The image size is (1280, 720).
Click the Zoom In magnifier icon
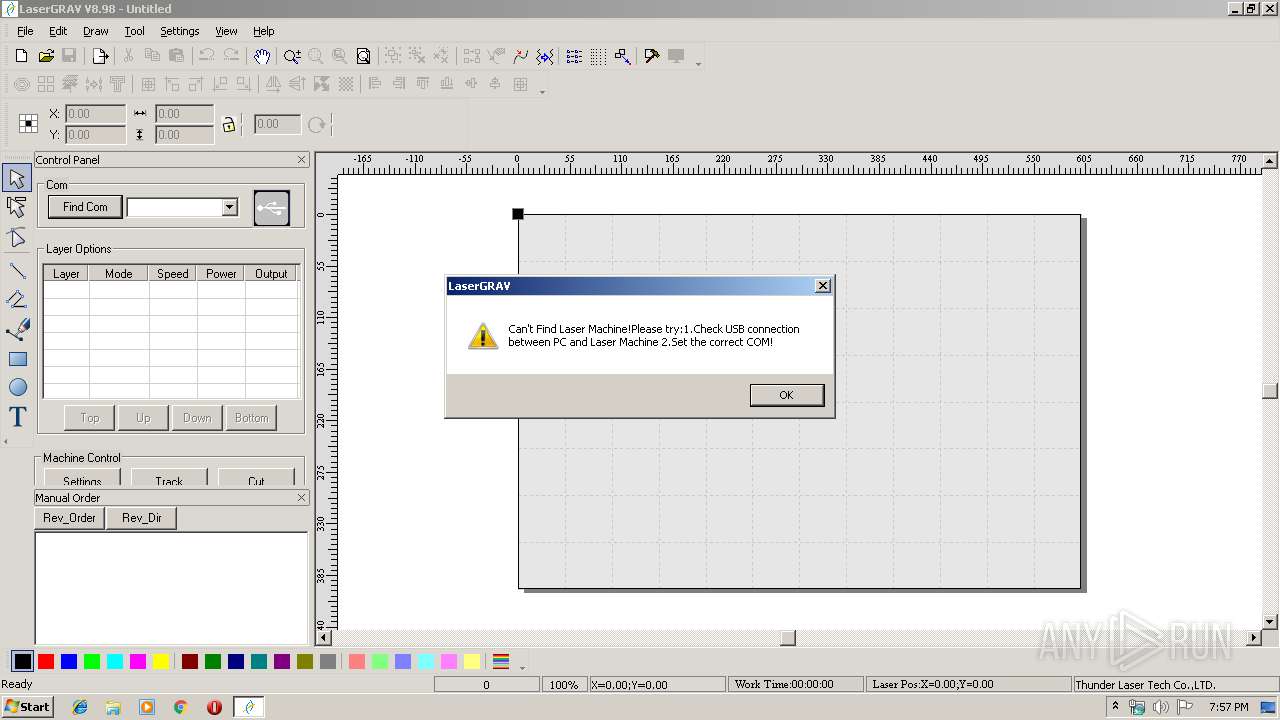coord(292,56)
